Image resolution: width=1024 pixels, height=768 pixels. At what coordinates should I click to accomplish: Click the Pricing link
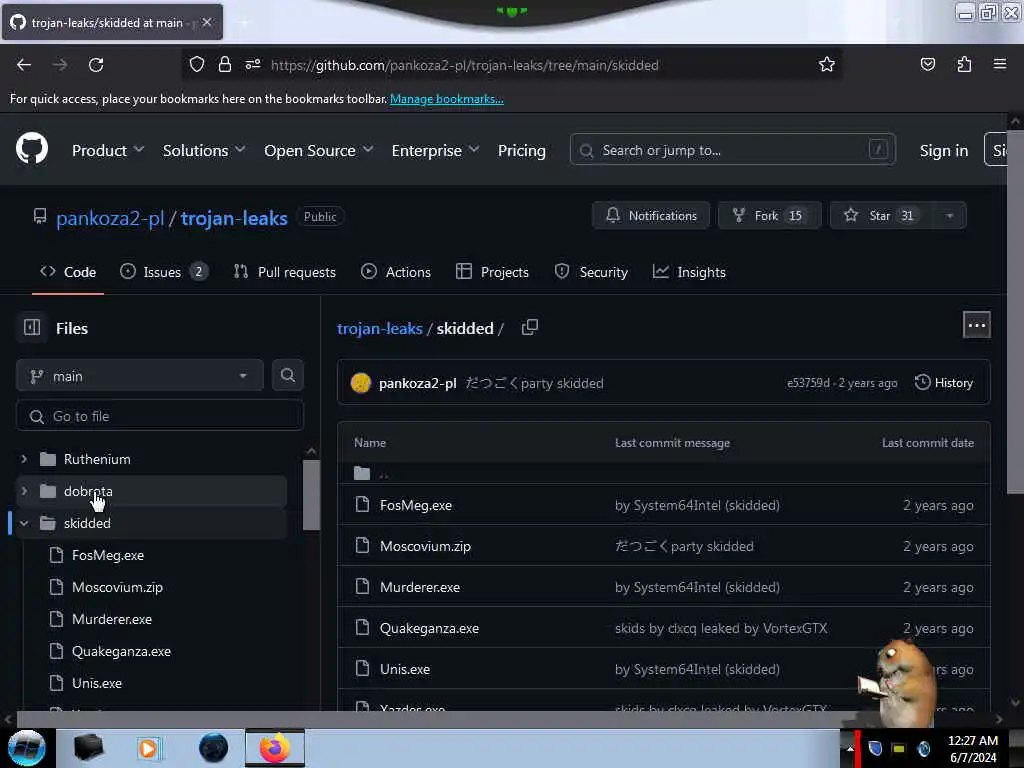pyautogui.click(x=521, y=150)
